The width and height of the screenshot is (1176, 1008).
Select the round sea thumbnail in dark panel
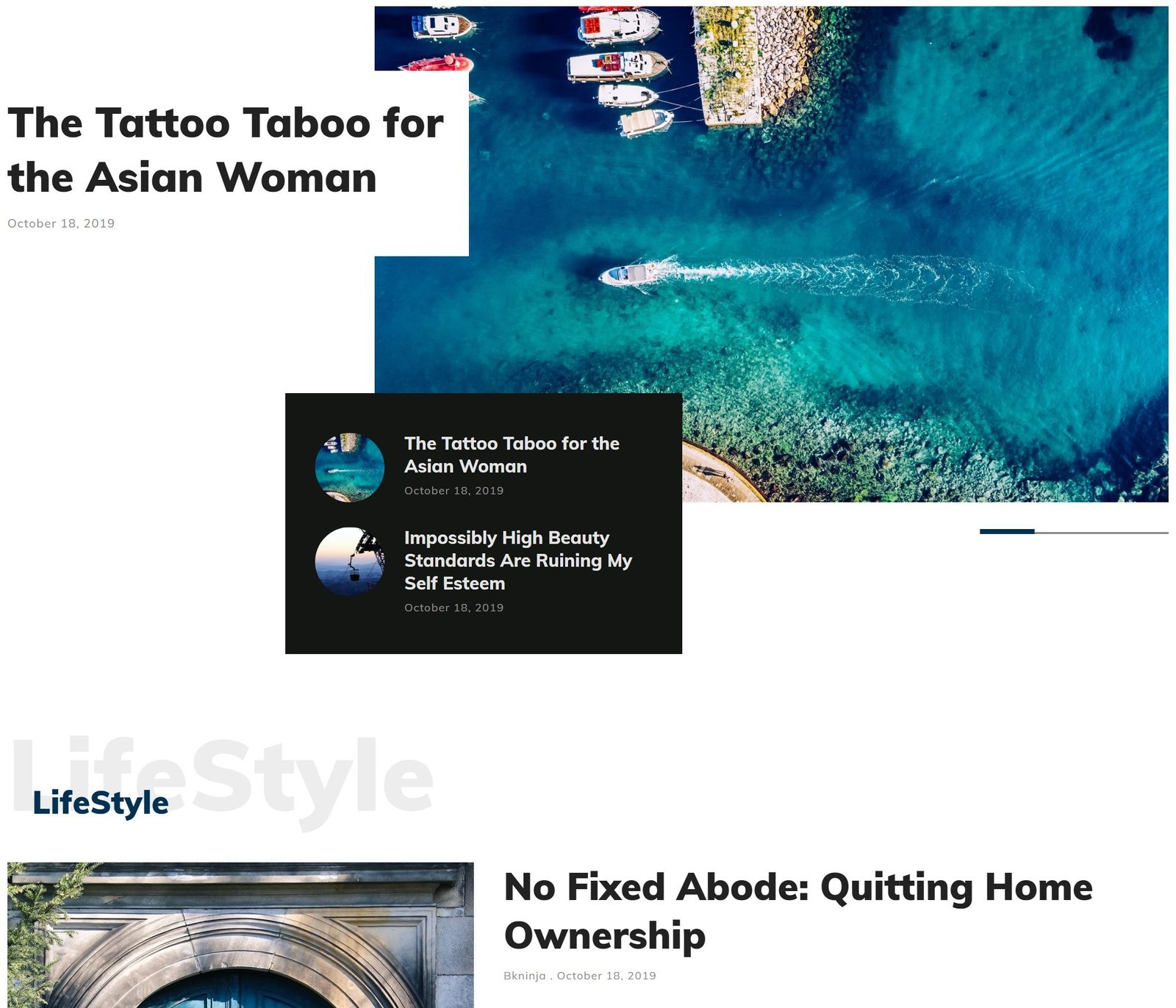tap(350, 467)
